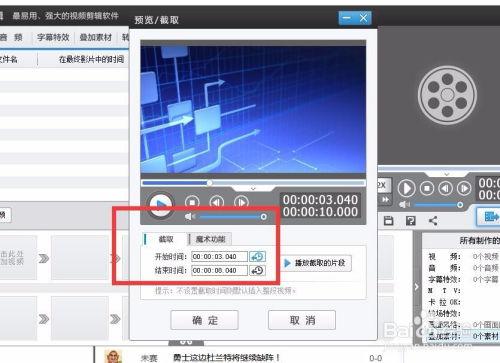Click the avatar beside the news headline

(x=113, y=357)
